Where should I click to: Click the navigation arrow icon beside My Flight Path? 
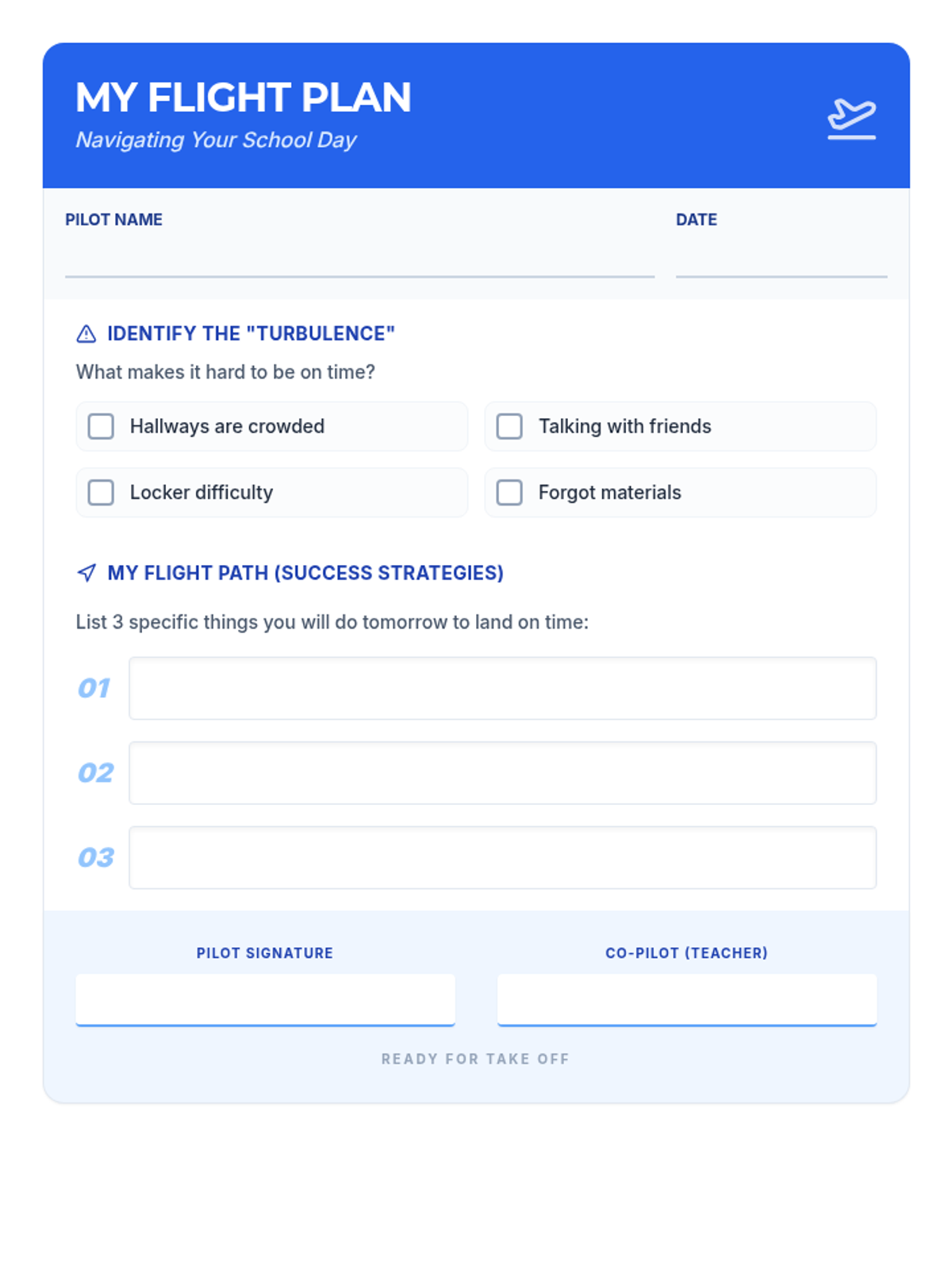(86, 573)
